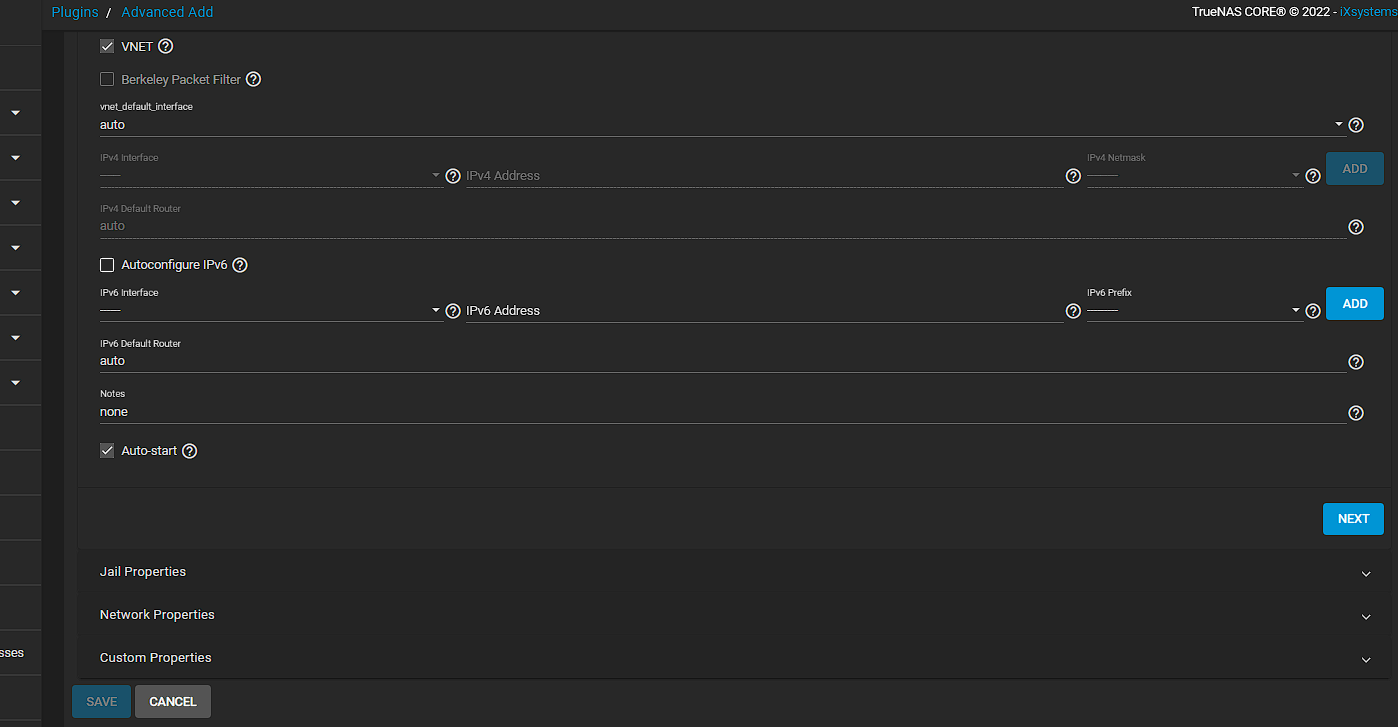This screenshot has height=727, width=1398.
Task: Open the IPv6 Prefix dropdown
Action: click(1194, 311)
